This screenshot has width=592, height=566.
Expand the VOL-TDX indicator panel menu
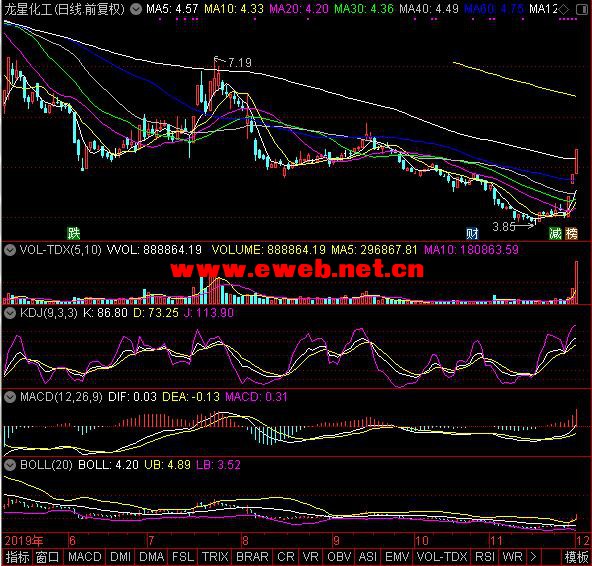coord(9,250)
